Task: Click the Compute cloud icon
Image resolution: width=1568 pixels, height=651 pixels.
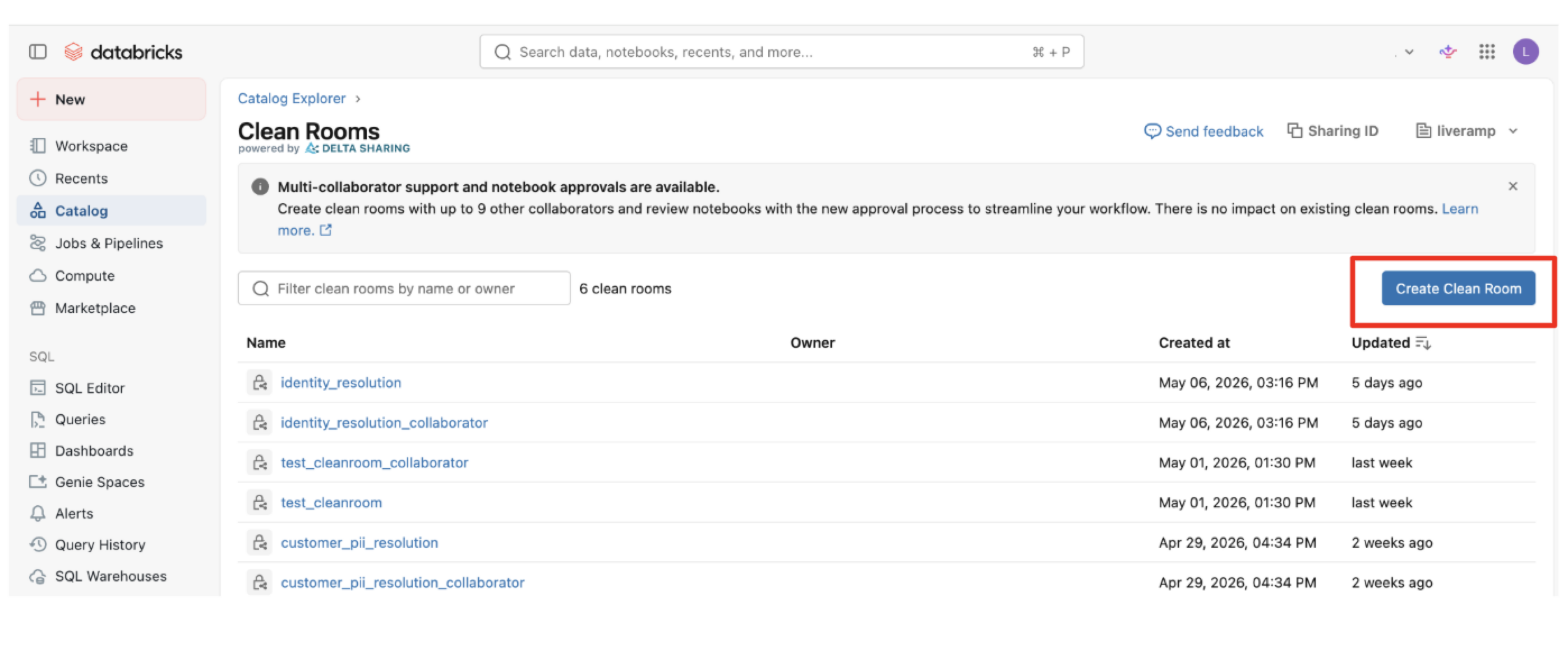Action: click(x=38, y=275)
